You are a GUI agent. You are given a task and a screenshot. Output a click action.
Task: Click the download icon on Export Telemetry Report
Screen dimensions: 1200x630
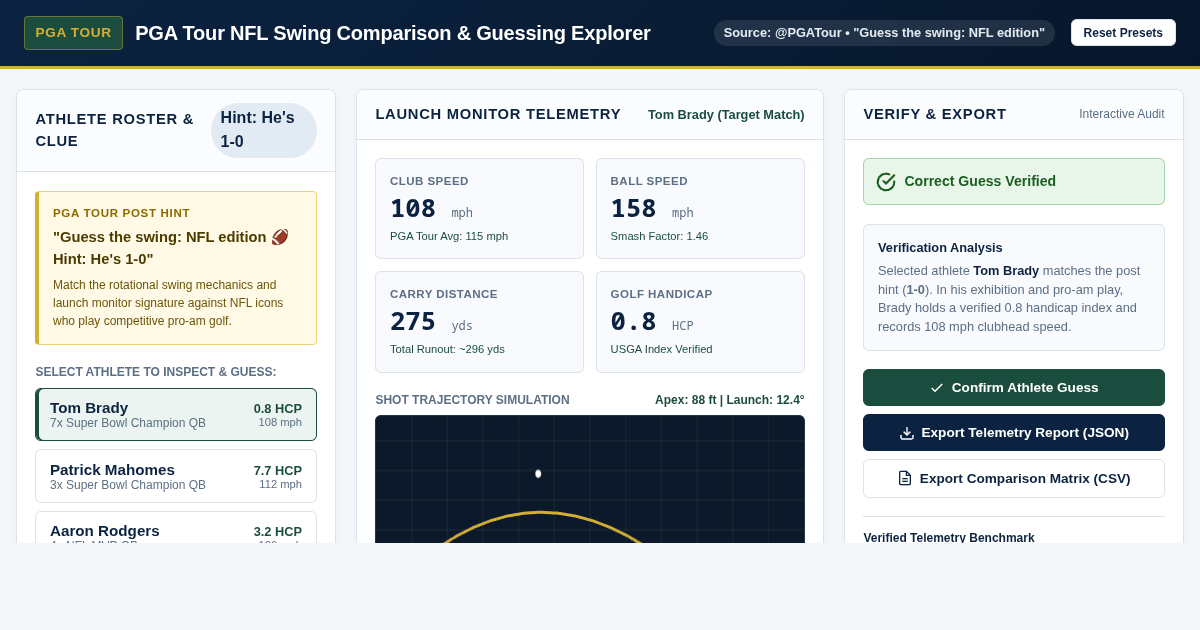(x=907, y=433)
